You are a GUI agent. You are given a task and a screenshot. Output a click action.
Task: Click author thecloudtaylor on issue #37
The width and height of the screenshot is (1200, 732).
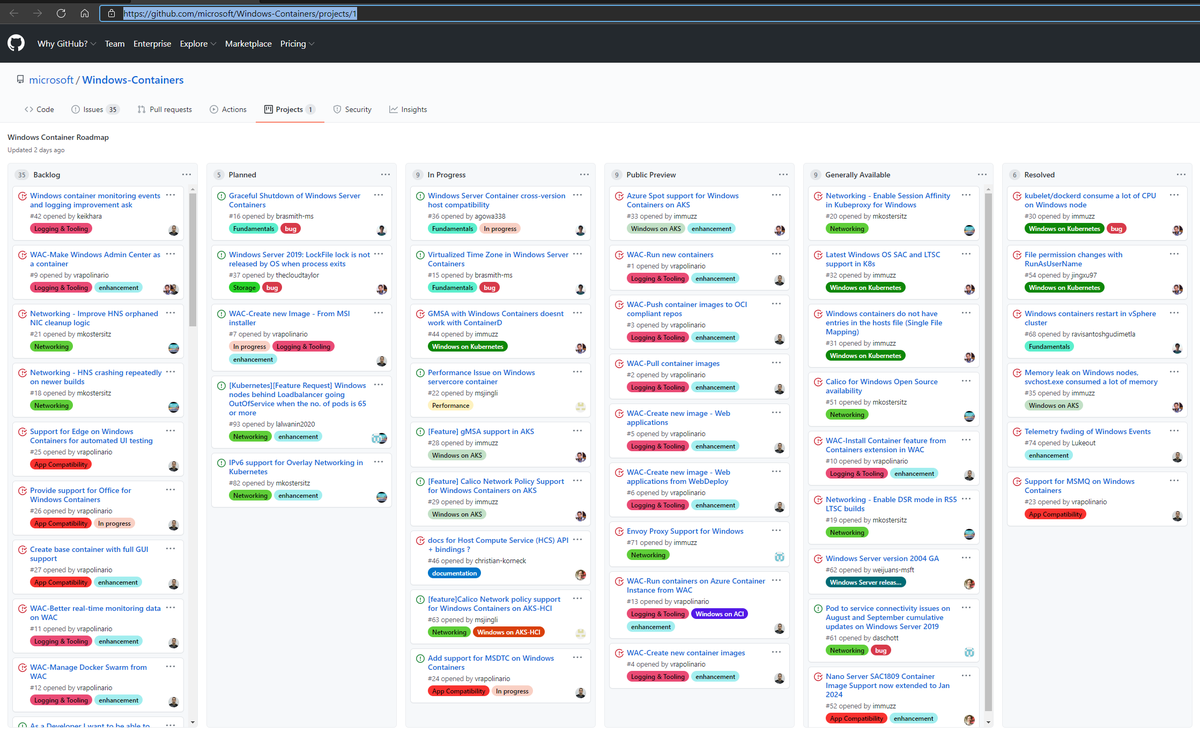click(x=297, y=275)
